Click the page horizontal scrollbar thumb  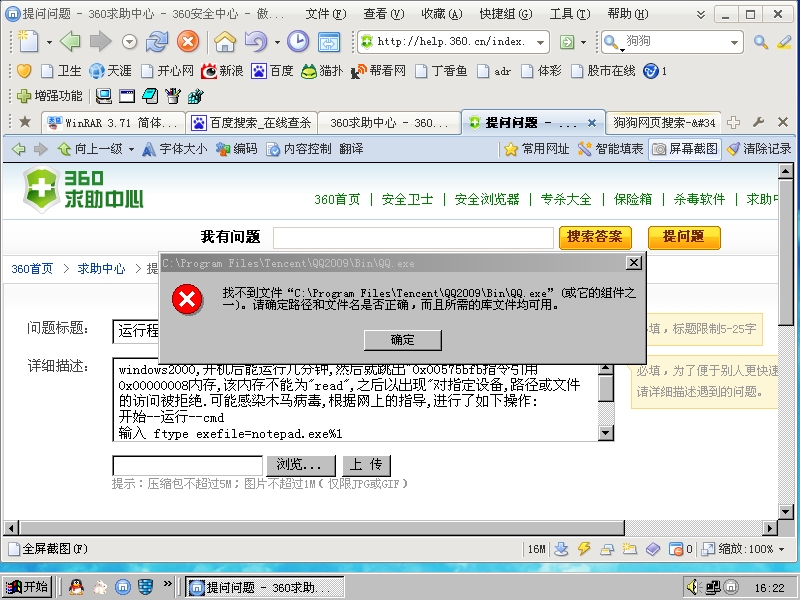[x=321, y=528]
